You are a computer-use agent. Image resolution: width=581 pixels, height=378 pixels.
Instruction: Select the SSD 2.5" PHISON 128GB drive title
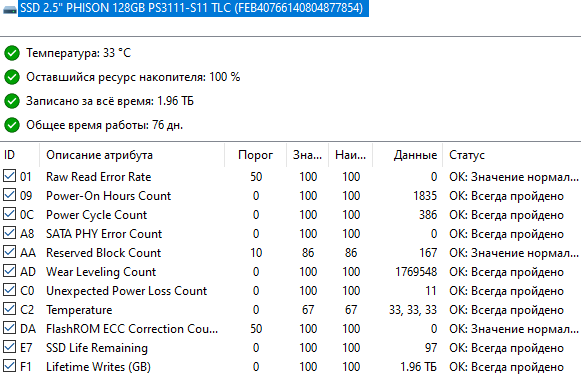(193, 8)
